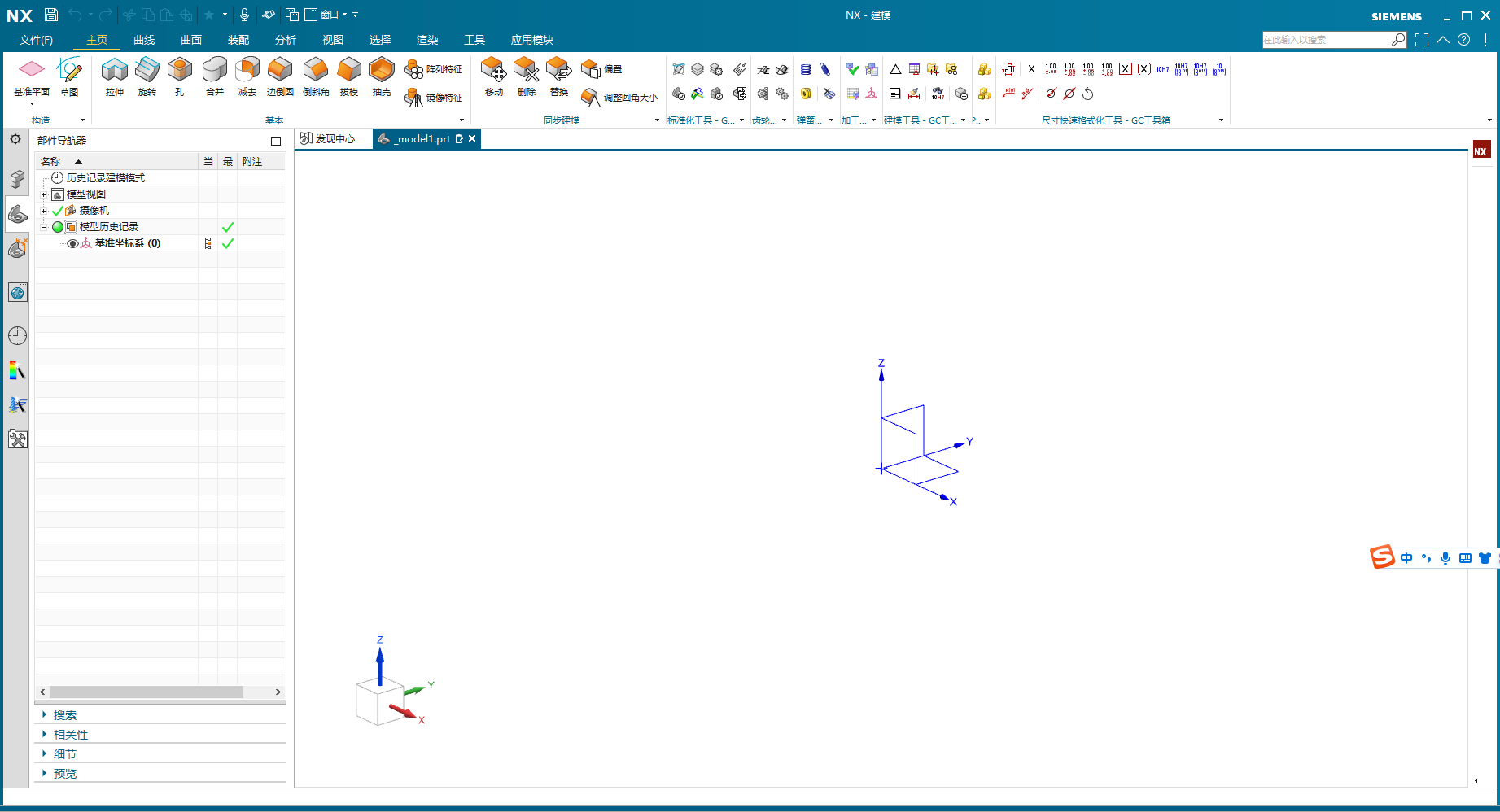The image size is (1500, 812).
Task: Expand the 搜索 section
Action: tap(44, 714)
